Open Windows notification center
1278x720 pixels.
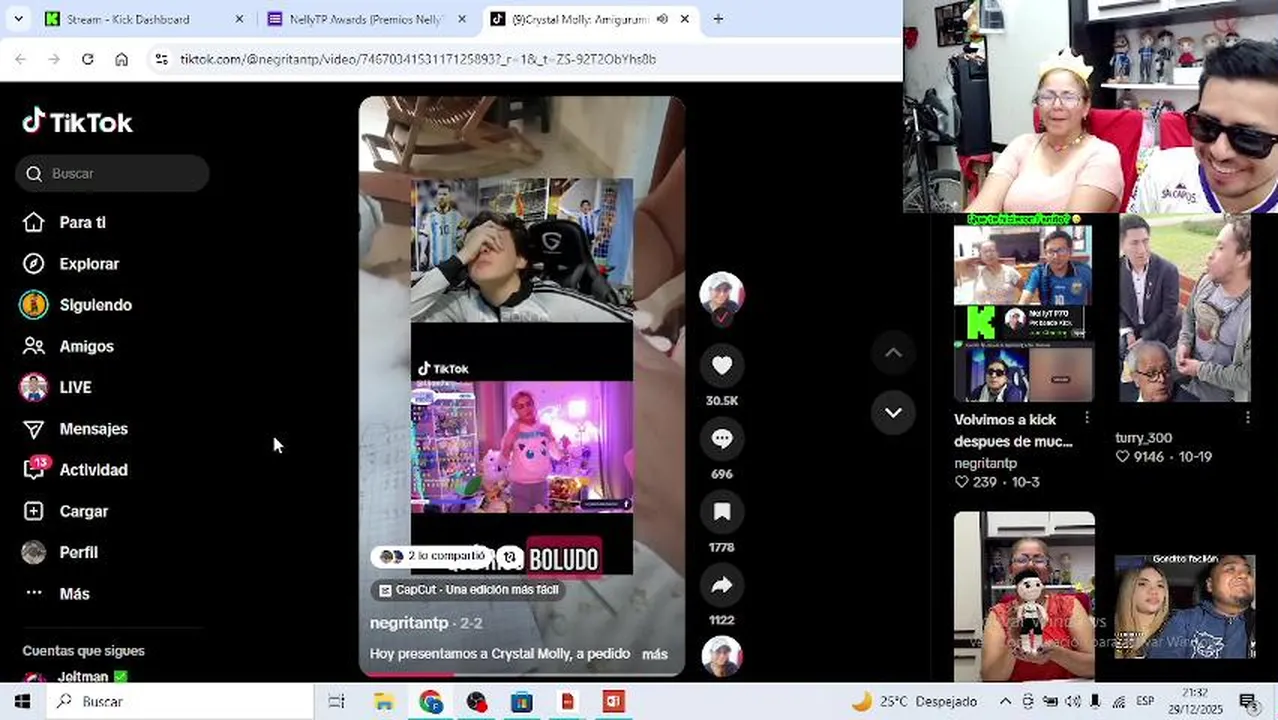(x=1247, y=701)
